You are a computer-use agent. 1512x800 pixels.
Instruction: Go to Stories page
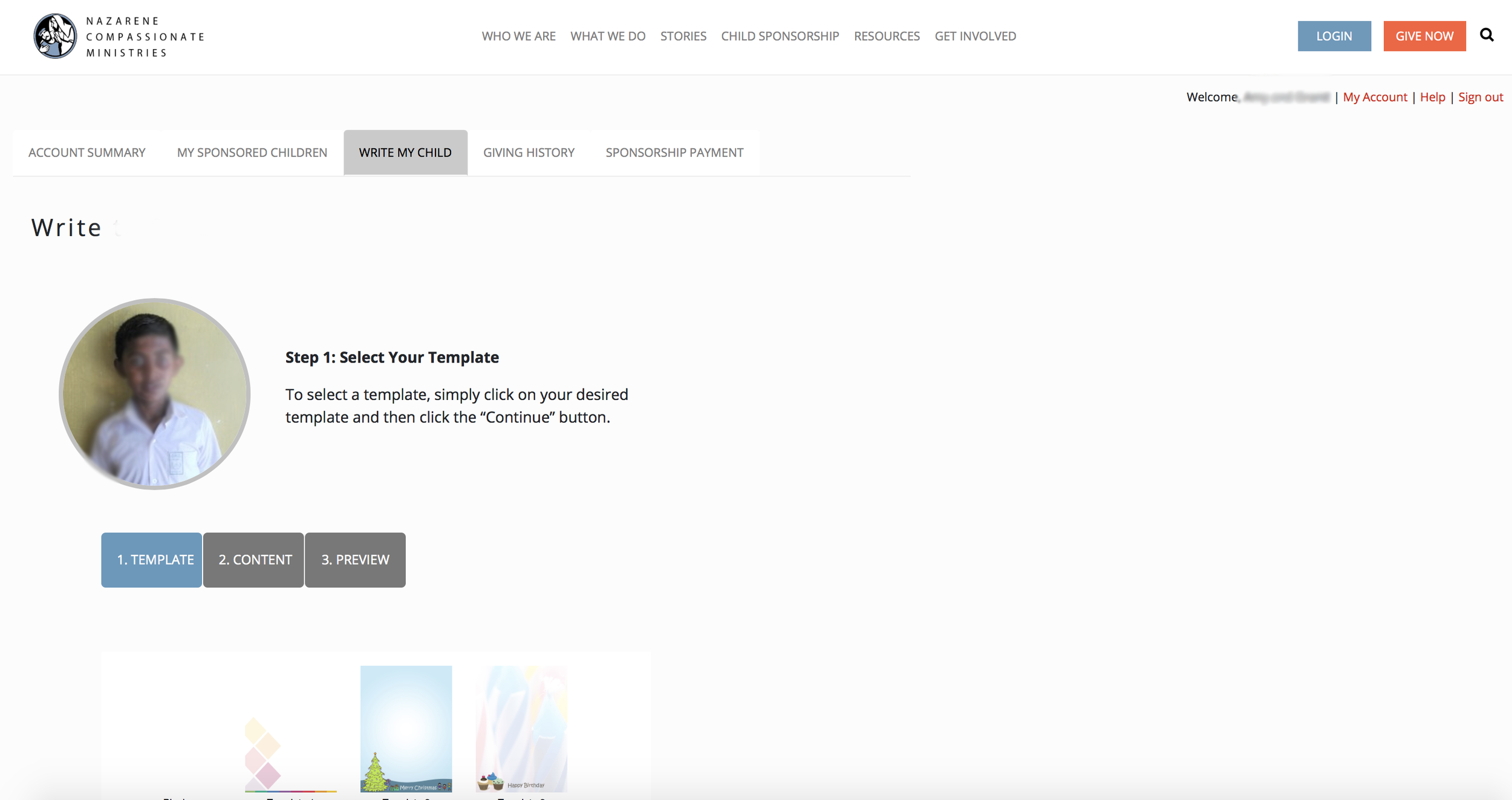(x=683, y=36)
